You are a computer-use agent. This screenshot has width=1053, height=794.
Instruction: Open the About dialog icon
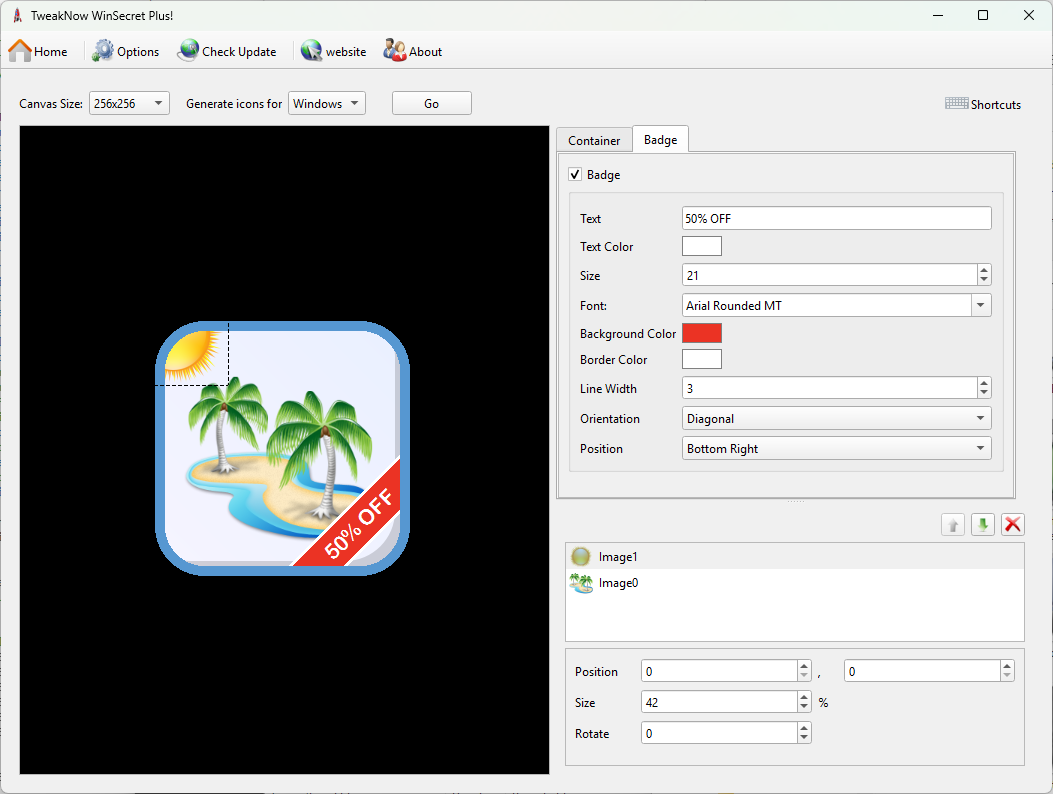(x=395, y=51)
